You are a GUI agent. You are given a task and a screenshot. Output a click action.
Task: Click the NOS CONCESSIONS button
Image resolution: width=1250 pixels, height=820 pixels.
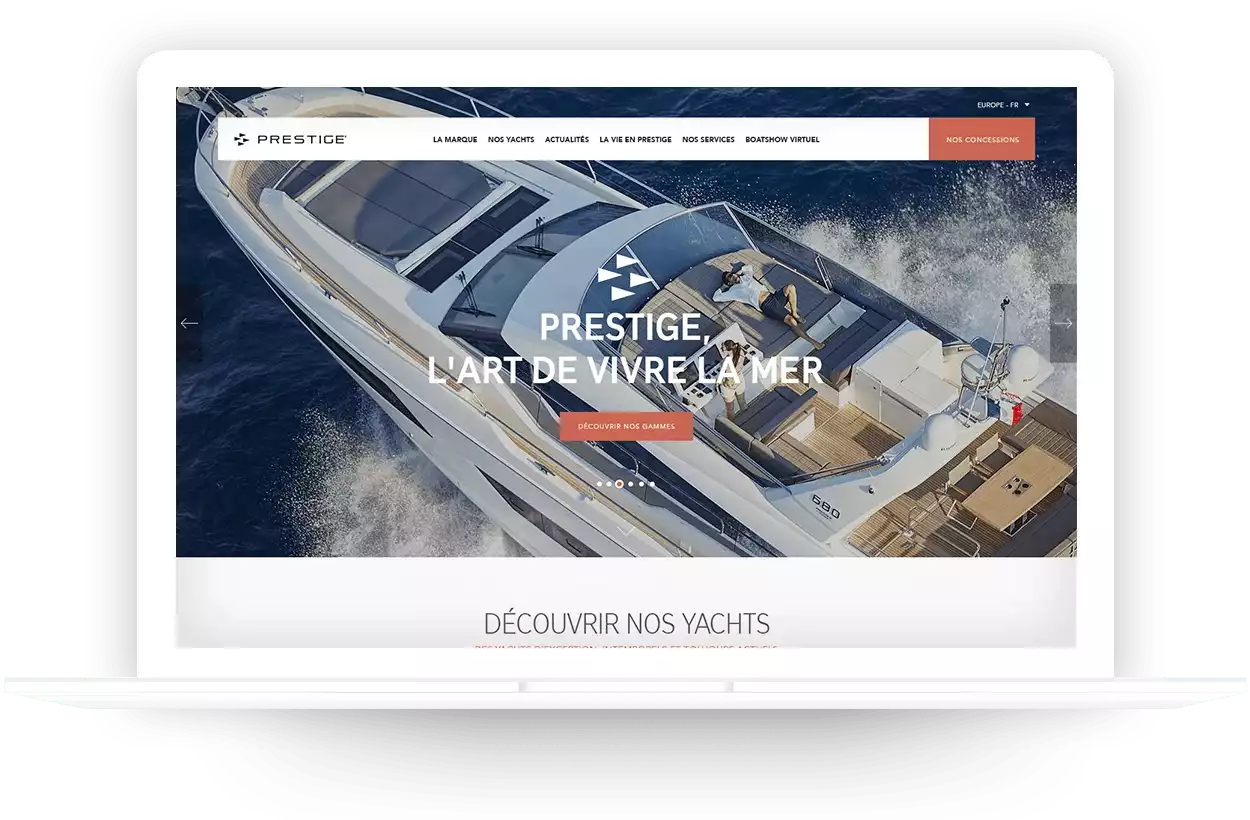tap(982, 140)
